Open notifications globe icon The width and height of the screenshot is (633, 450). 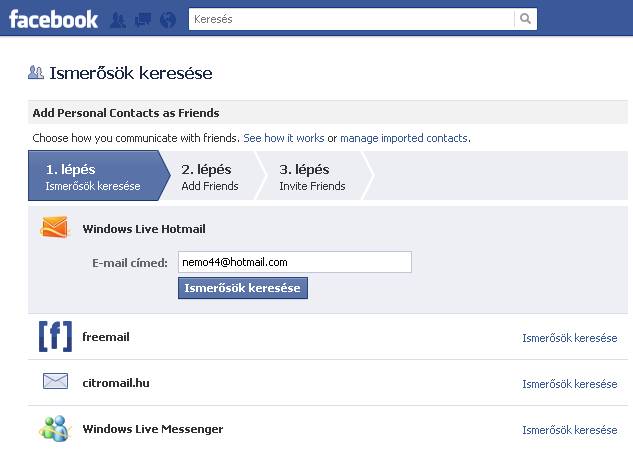[x=167, y=19]
